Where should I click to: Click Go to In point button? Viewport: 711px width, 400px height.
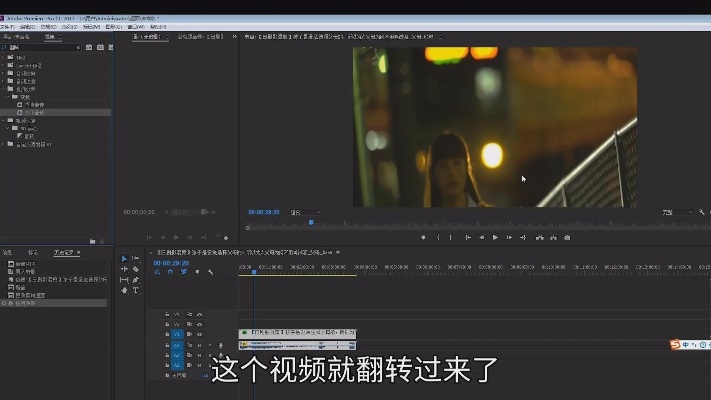pyautogui.click(x=468, y=238)
